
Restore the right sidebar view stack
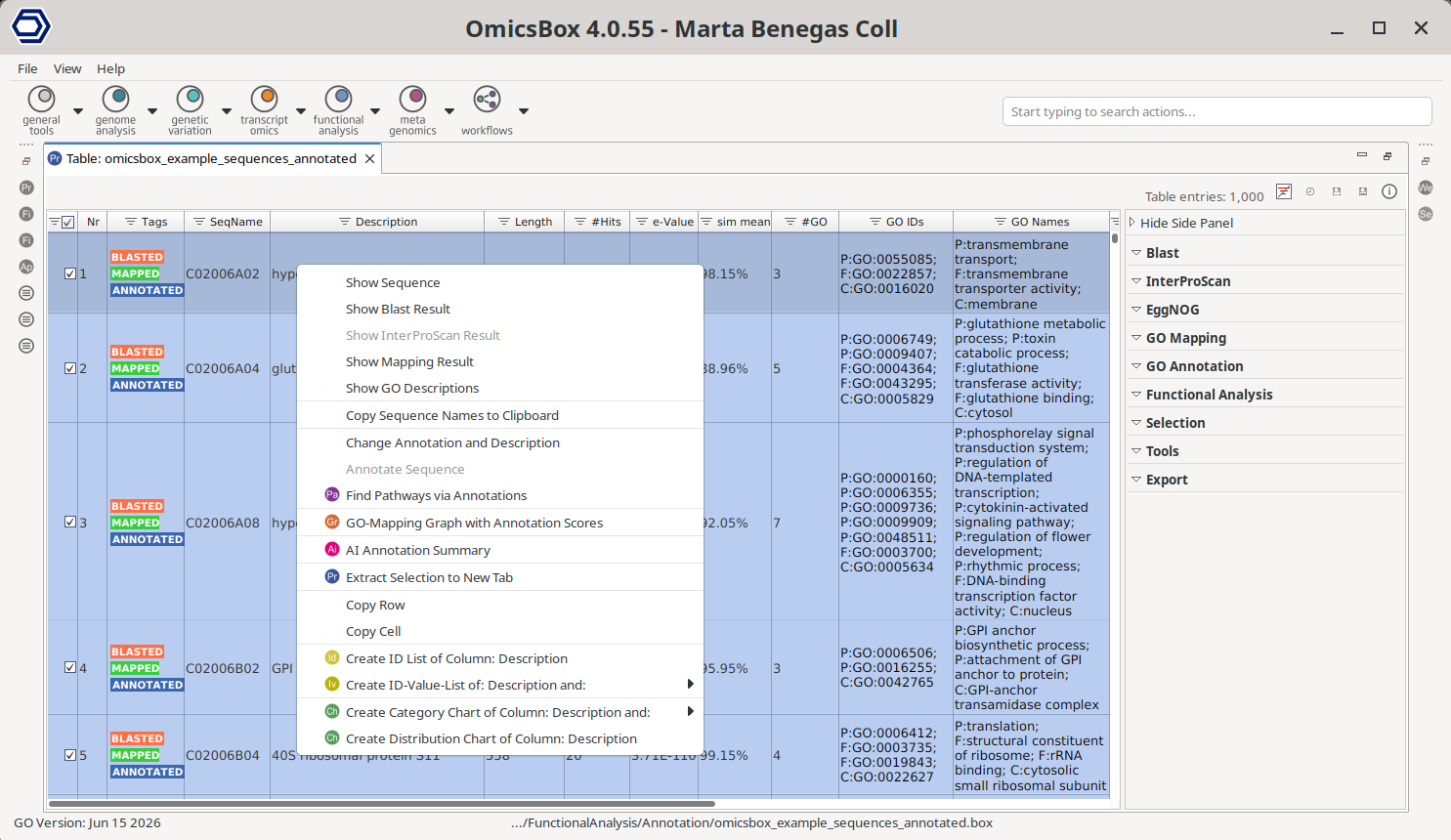click(x=1426, y=161)
